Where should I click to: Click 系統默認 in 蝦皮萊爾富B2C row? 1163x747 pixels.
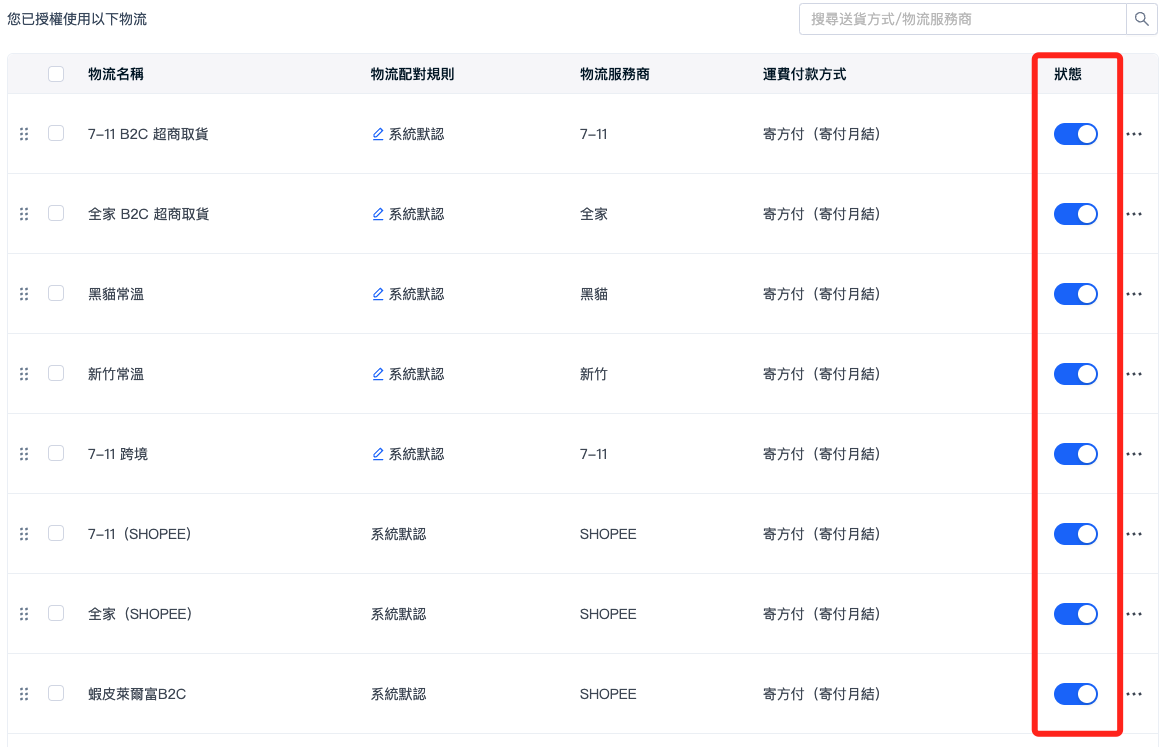[x=398, y=694]
